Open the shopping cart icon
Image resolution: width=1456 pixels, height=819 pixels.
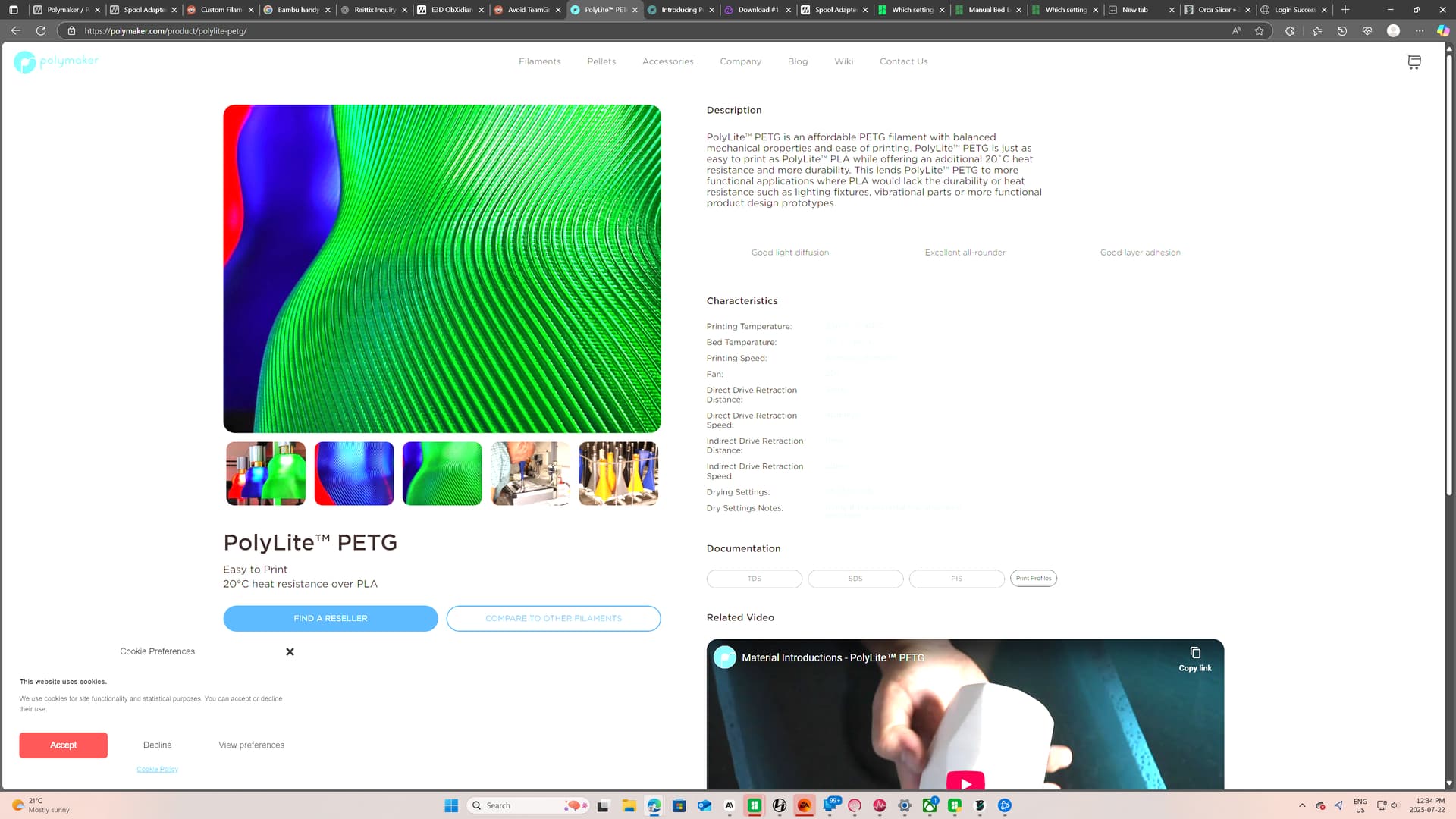coord(1414,62)
